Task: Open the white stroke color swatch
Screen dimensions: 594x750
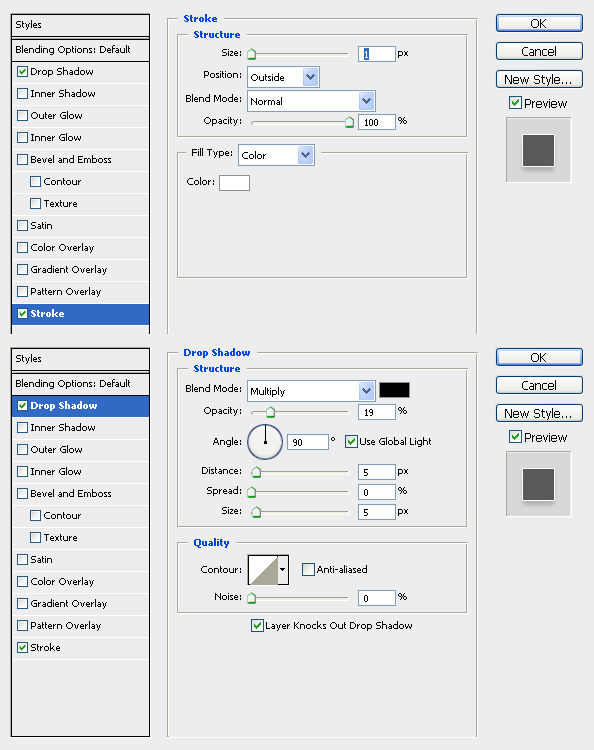Action: tap(234, 183)
